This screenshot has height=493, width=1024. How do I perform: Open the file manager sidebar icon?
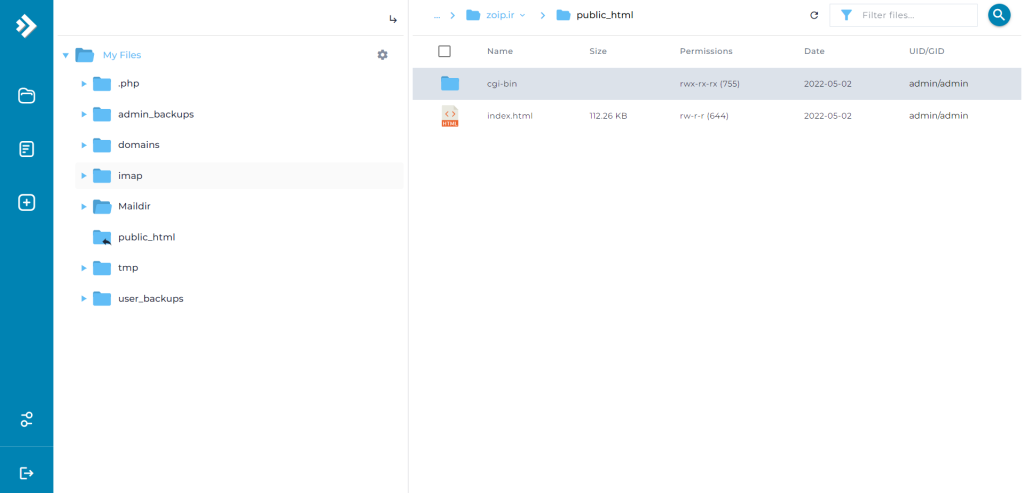coord(27,96)
